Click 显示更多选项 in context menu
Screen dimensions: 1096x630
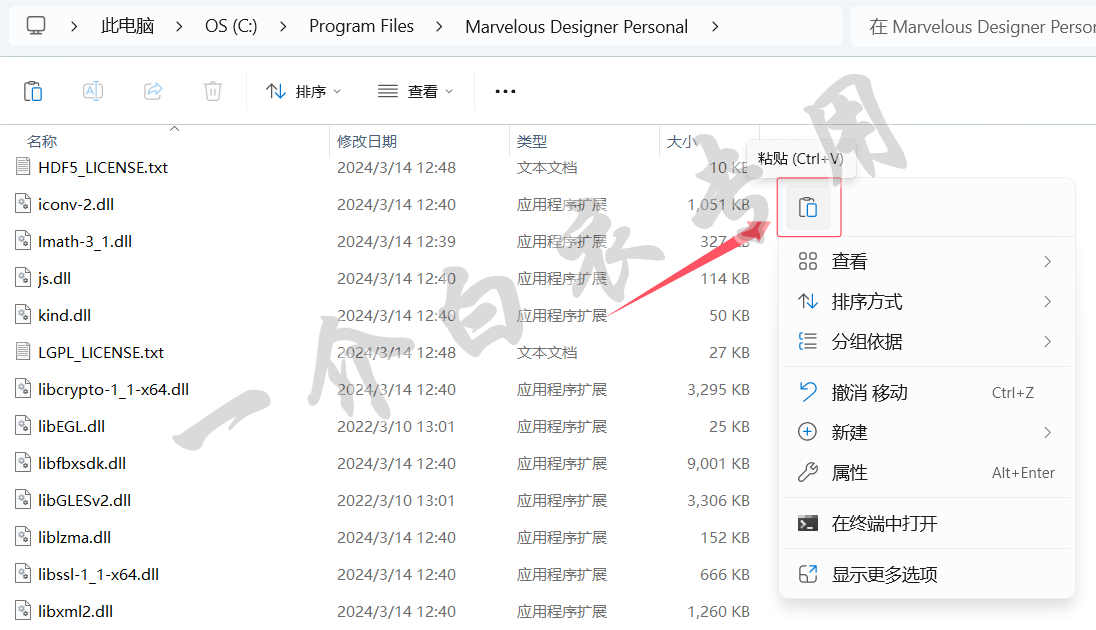pyautogui.click(x=884, y=575)
